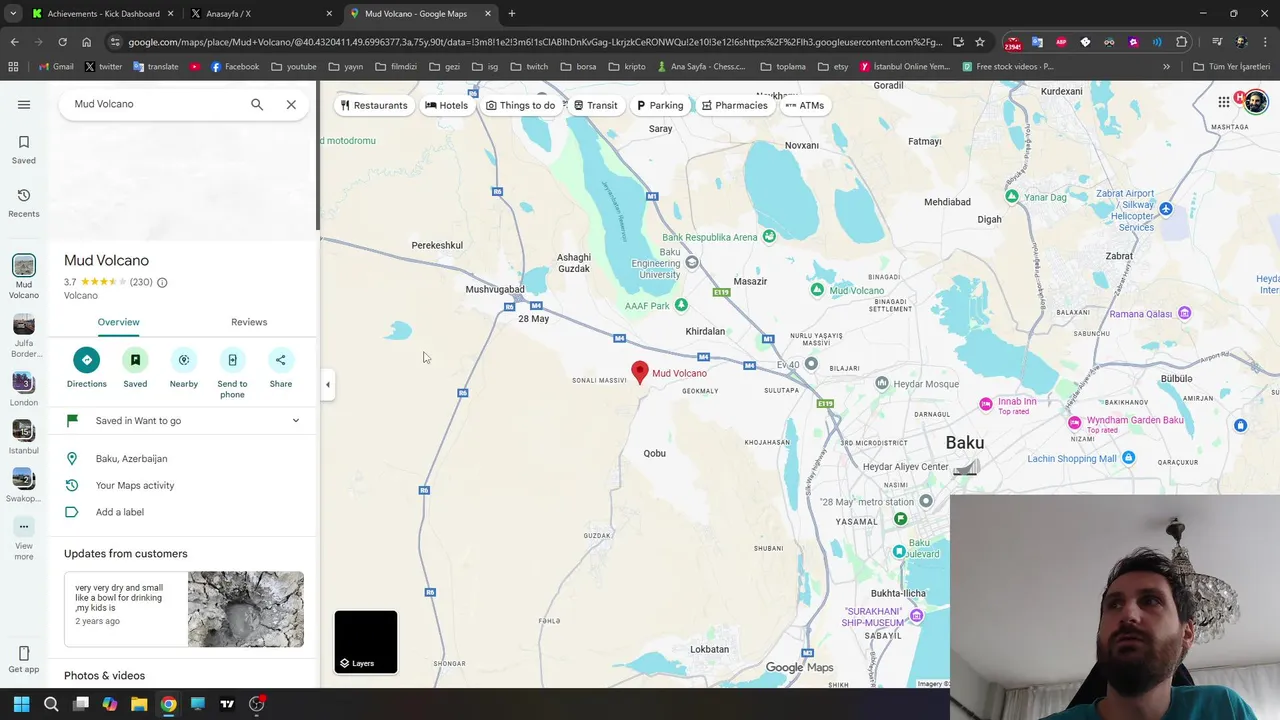Open File Explorer from taskbar

point(139,704)
